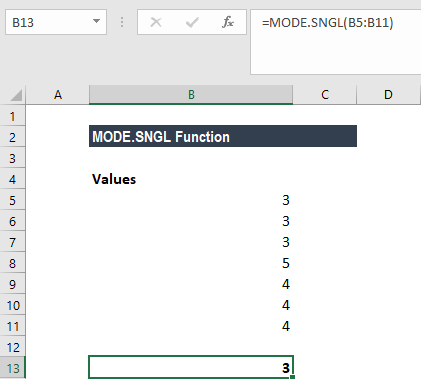
Task: Select cell B8 containing 5
Action: click(x=191, y=263)
